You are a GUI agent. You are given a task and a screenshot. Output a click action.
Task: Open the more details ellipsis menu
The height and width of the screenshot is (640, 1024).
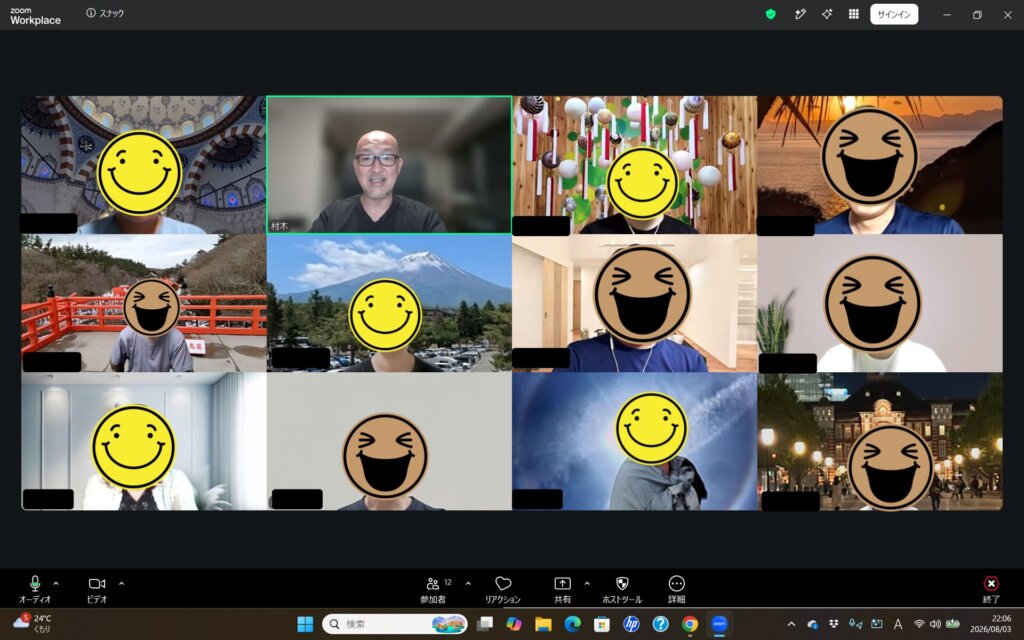tap(677, 589)
